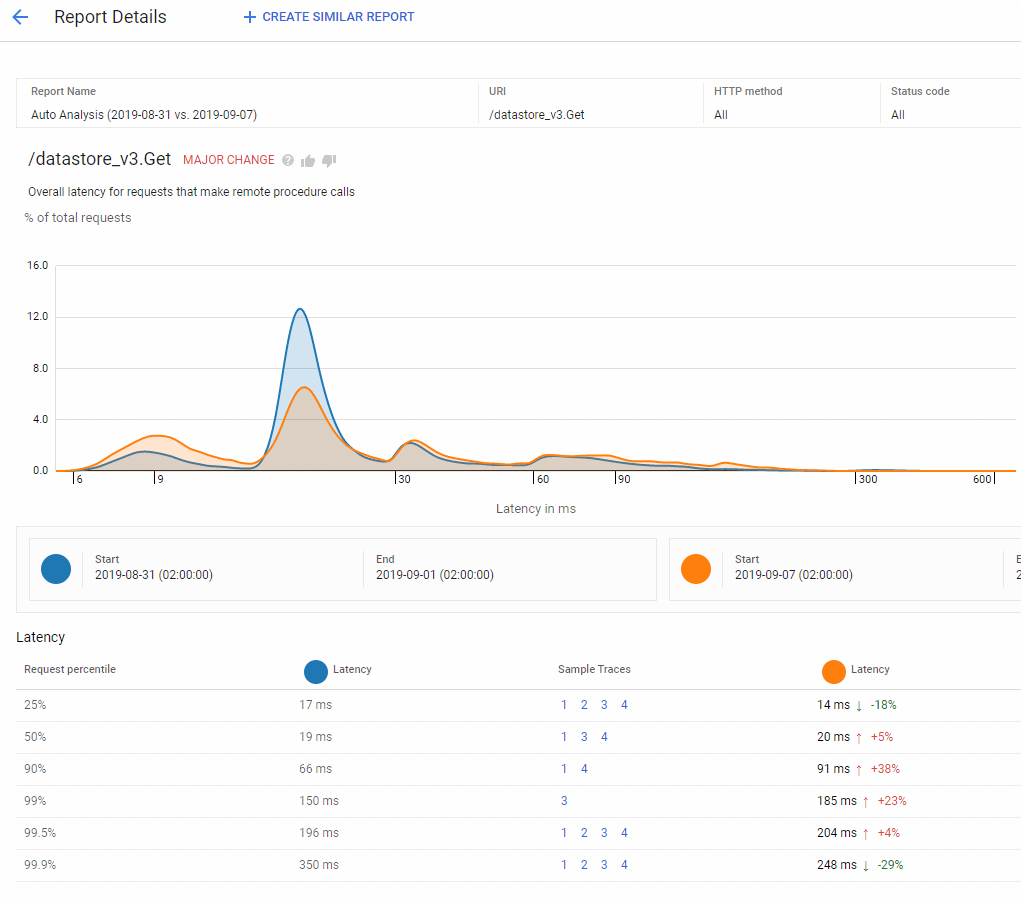Open sample trace 1 for 99.9% percentile
Viewport: 1021px width, 905px height.
564,865
